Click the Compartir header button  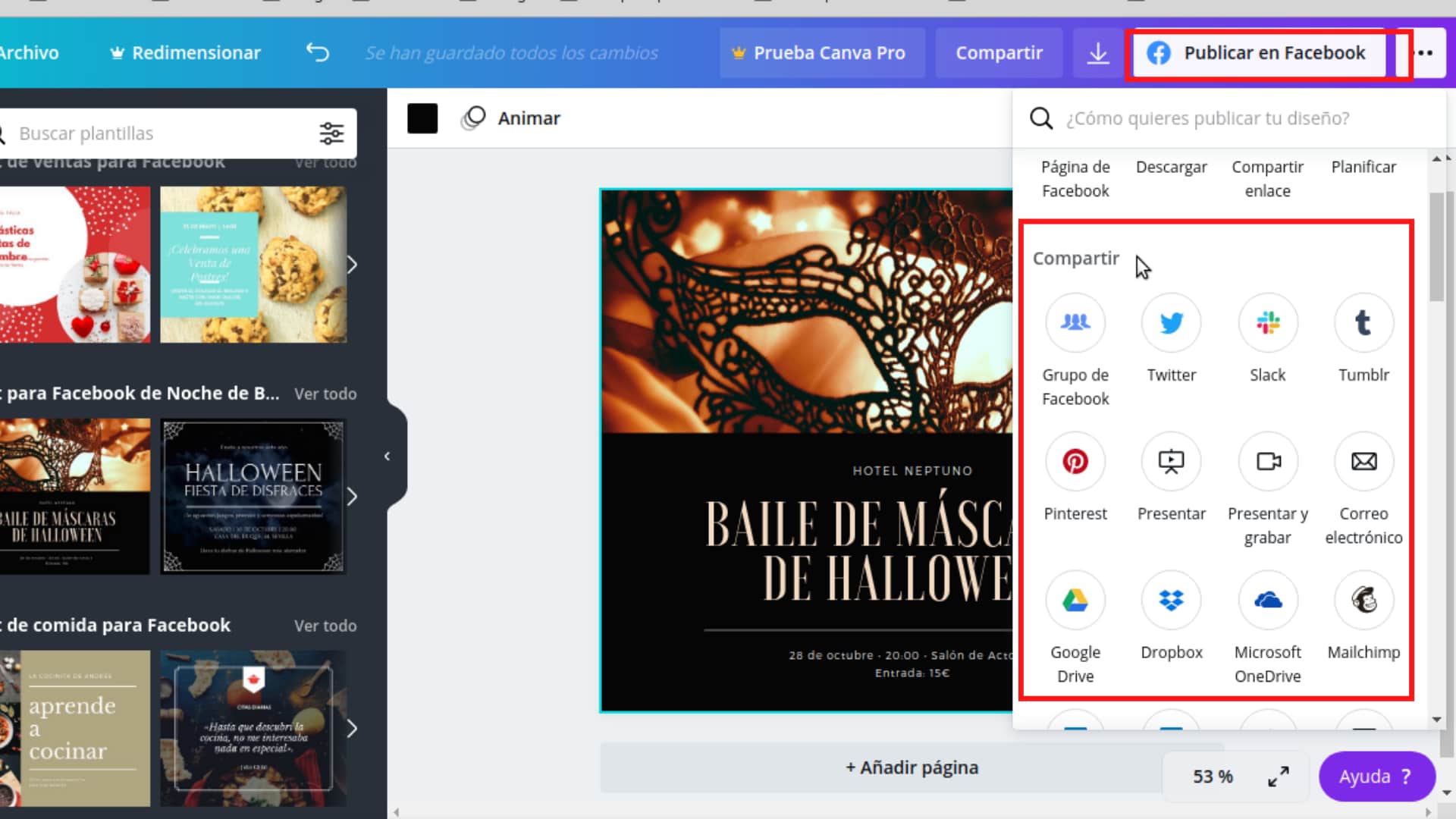[999, 53]
